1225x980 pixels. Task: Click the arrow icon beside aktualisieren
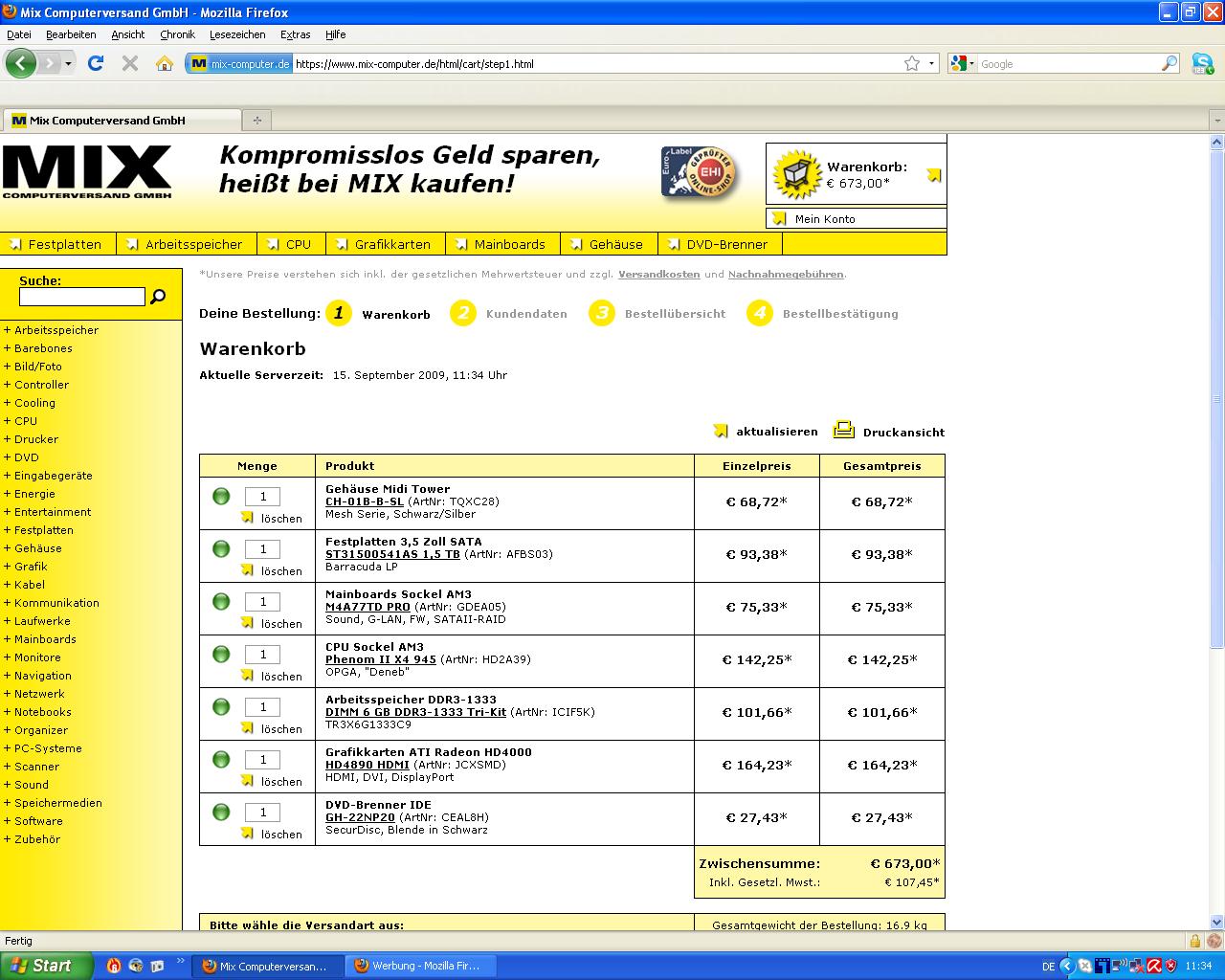coord(722,431)
